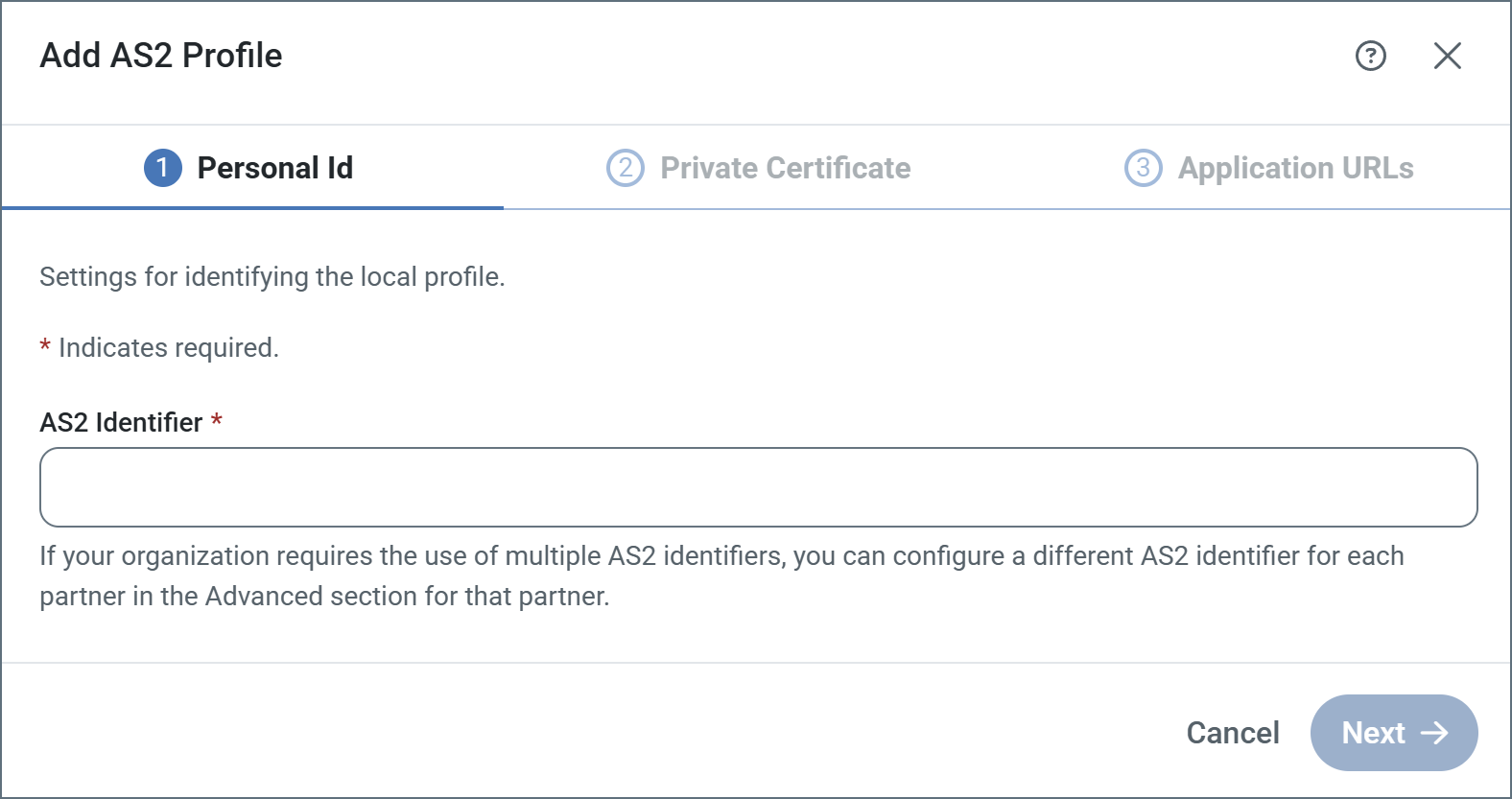Click the arrow icon inside Next button
The height and width of the screenshot is (799, 1512).
[x=1434, y=733]
